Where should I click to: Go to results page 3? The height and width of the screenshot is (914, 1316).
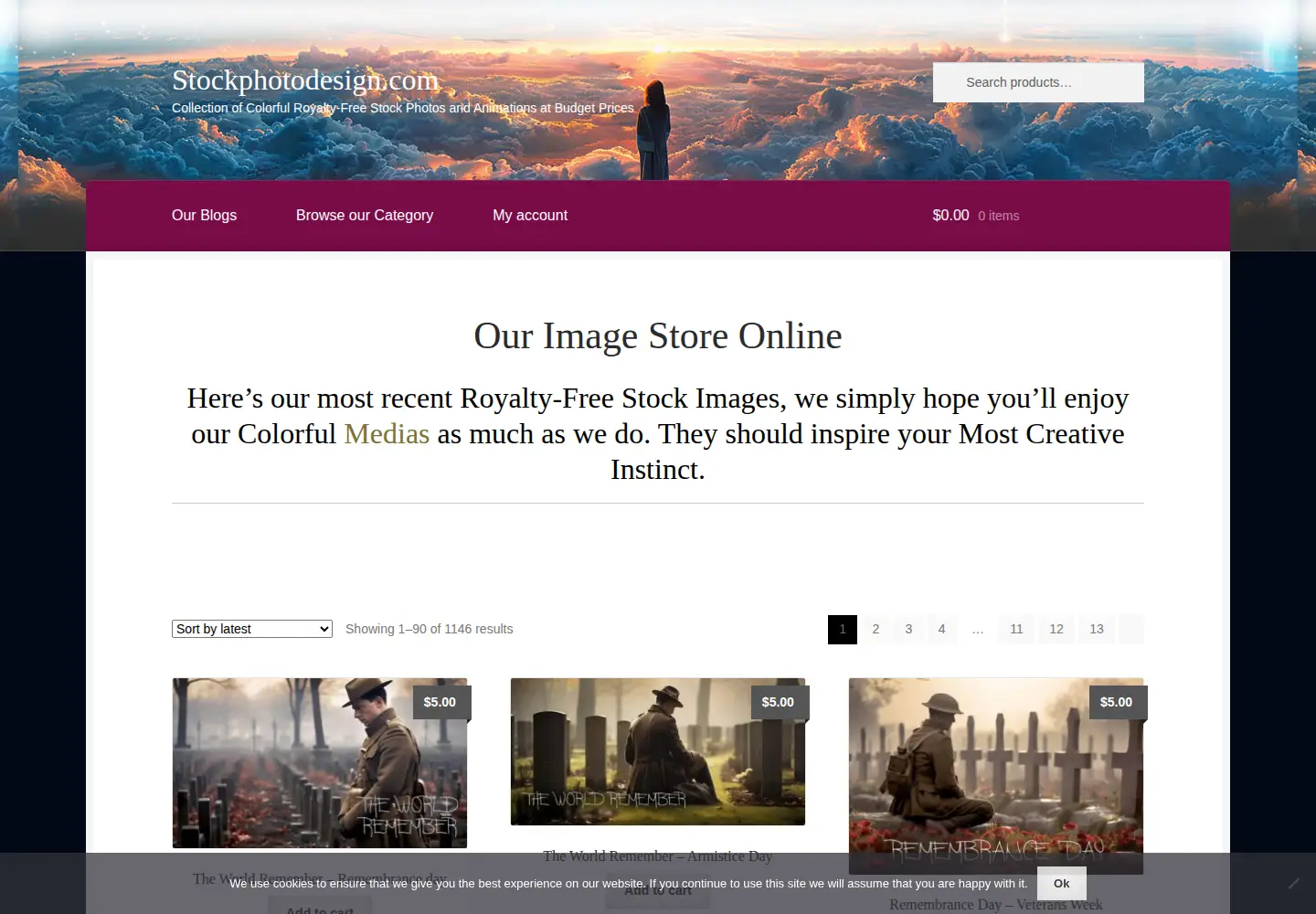pyautogui.click(x=908, y=629)
